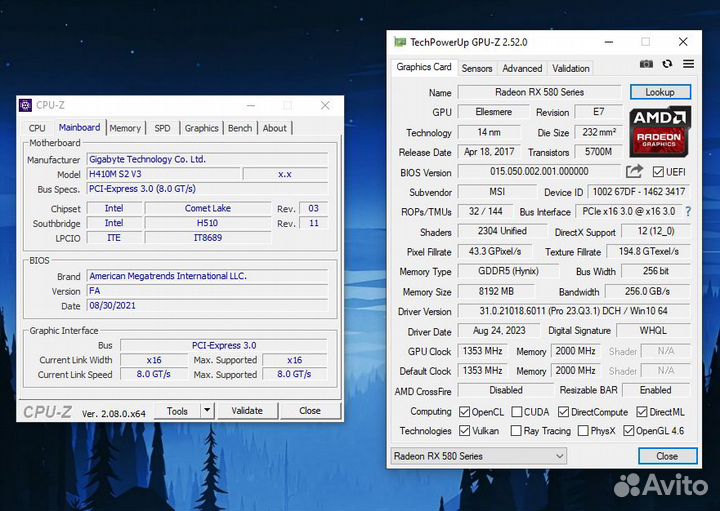Toggle the CUDA checkbox
The width and height of the screenshot is (720, 511).
(x=517, y=412)
